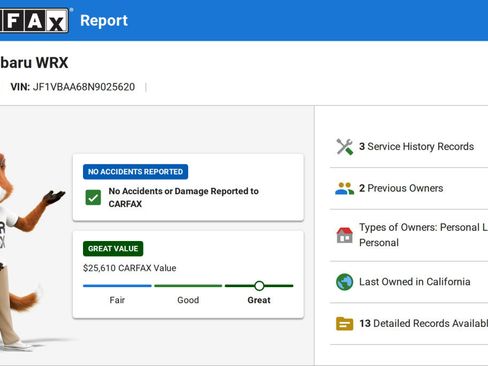The width and height of the screenshot is (488, 366).
Task: Click the Great label
Action: (259, 300)
